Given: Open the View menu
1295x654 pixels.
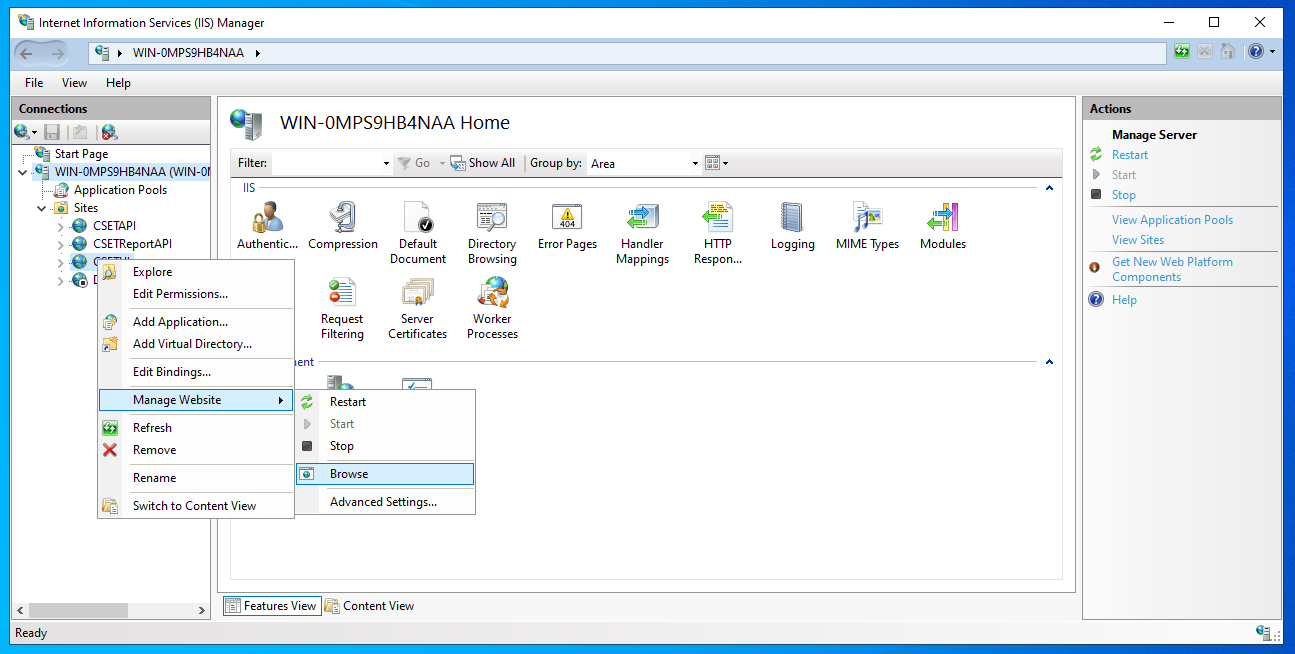Looking at the screenshot, I should (74, 83).
